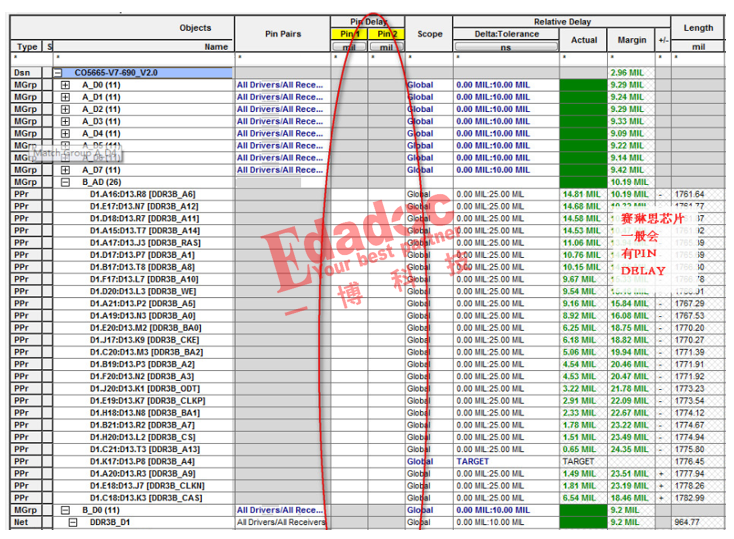This screenshot has height=539, width=734.
Task: Click the Pin Pairs filter field
Action: pyautogui.click(x=283, y=59)
